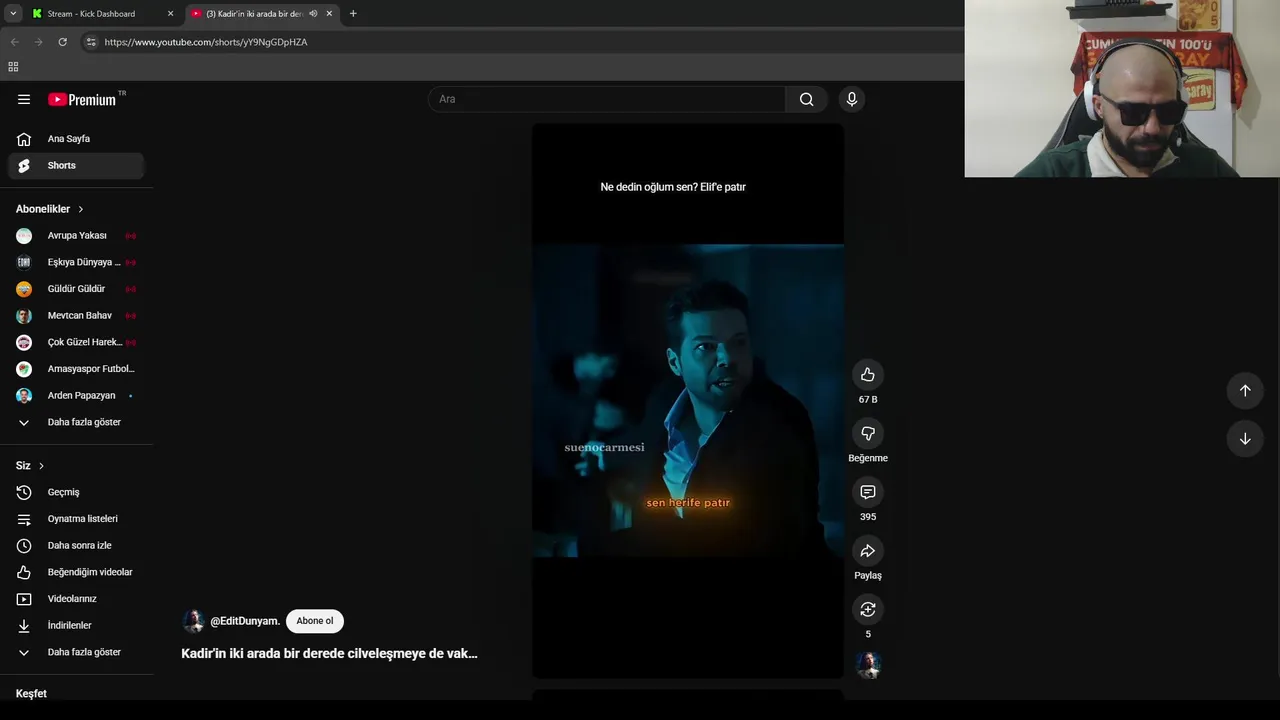Go back in the browser
The image size is (1280, 720).
(14, 42)
